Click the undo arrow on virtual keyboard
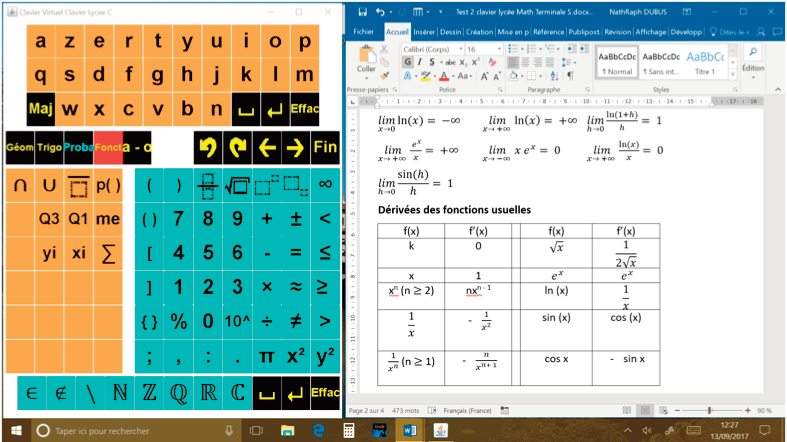 [x=208, y=147]
